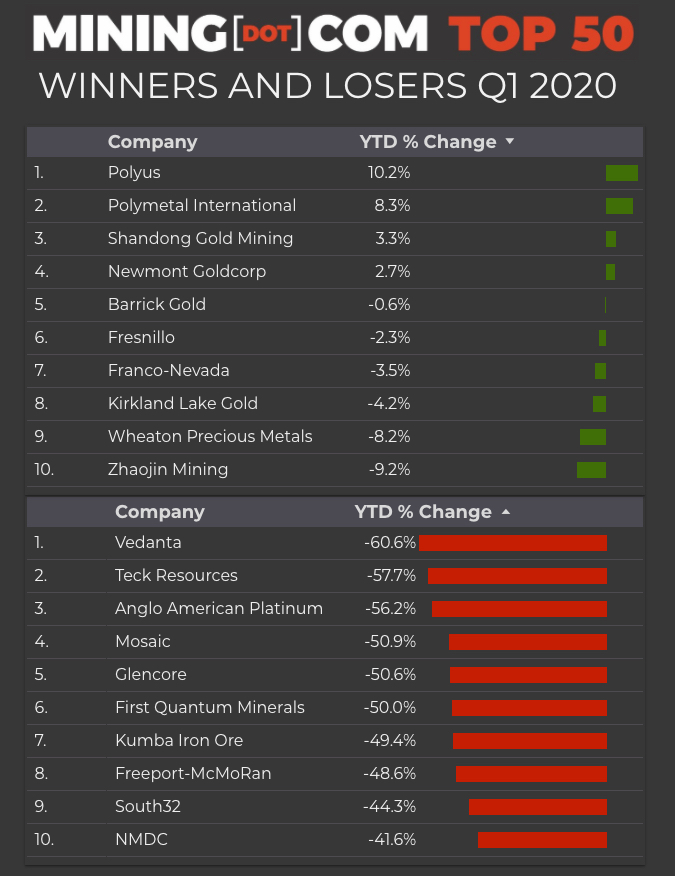Click the winners table Company column header
Image resolution: width=675 pixels, height=876 pixels.
pyautogui.click(x=152, y=142)
